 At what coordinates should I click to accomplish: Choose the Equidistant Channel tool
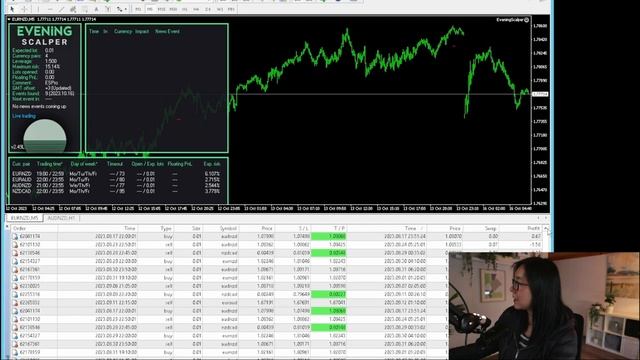tap(73, 9)
